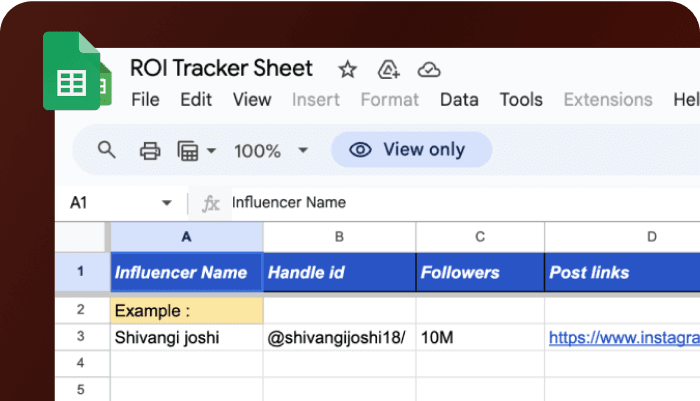The width and height of the screenshot is (700, 401).
Task: Open the Tools menu
Action: point(521,100)
